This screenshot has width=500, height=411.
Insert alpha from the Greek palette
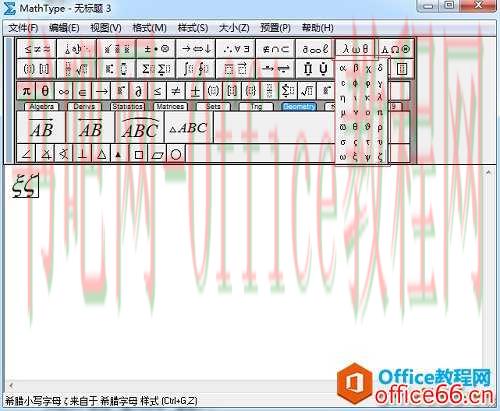click(x=343, y=68)
